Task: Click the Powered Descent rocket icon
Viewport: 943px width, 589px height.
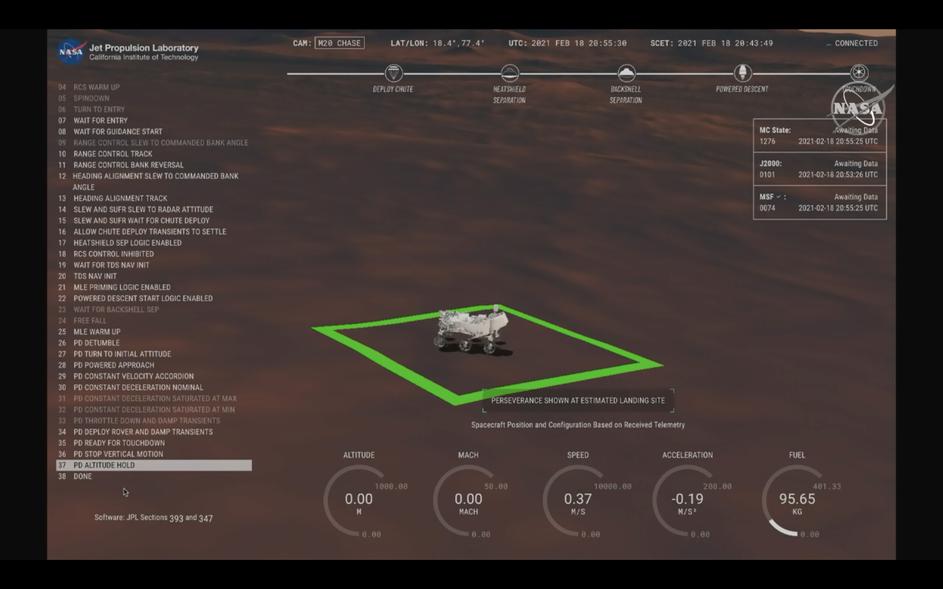Action: 742,73
